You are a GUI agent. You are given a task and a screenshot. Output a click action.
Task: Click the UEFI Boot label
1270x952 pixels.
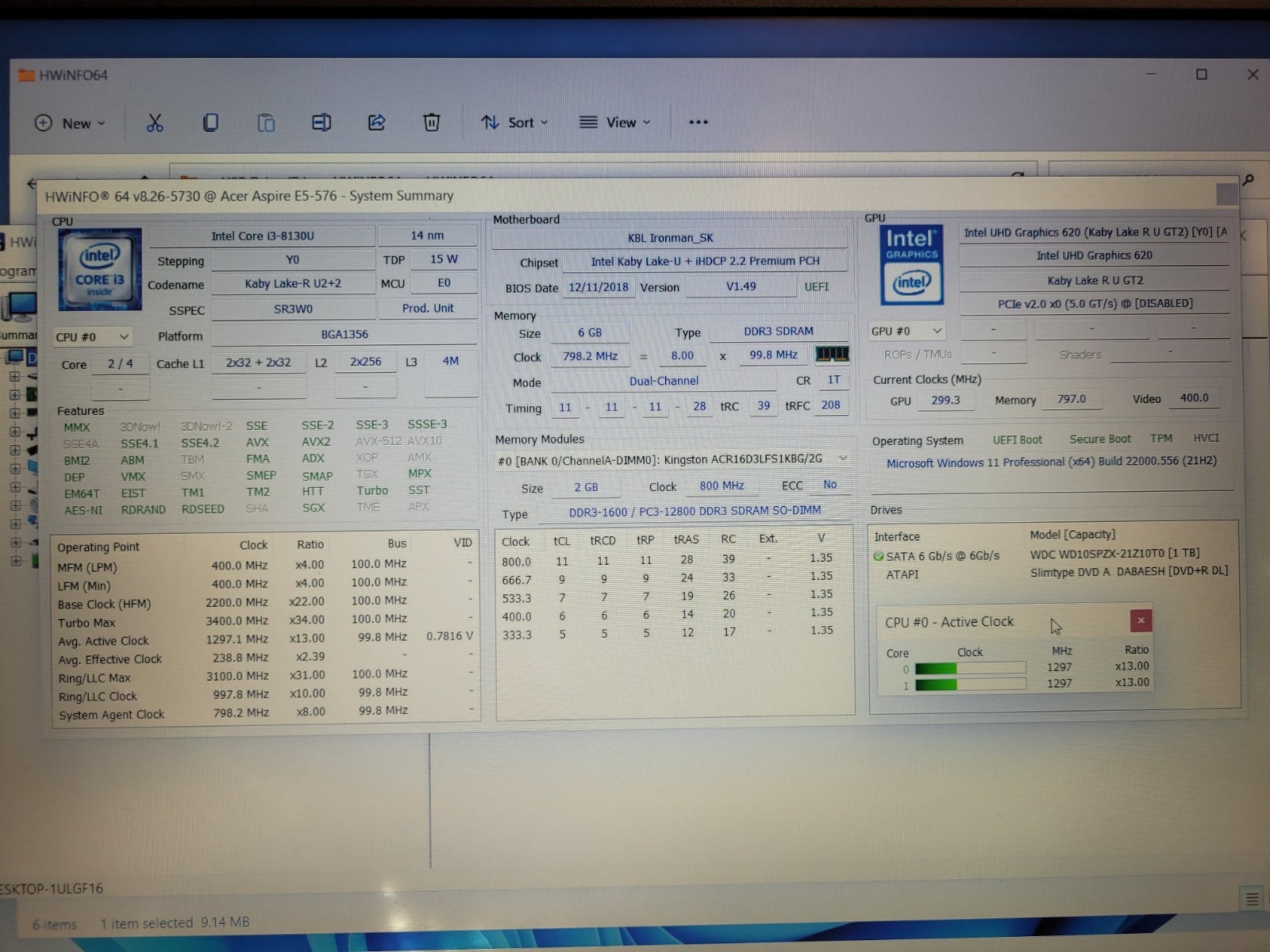1017,440
